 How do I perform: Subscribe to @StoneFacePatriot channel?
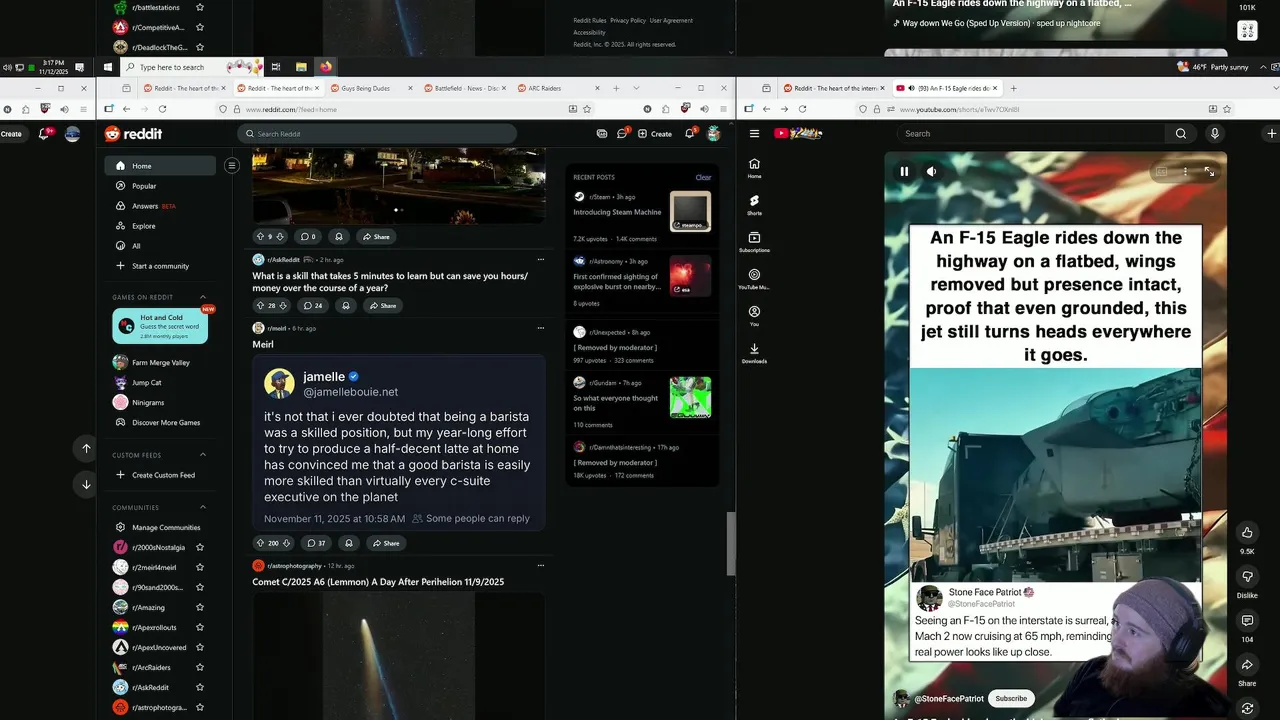[x=1011, y=698]
